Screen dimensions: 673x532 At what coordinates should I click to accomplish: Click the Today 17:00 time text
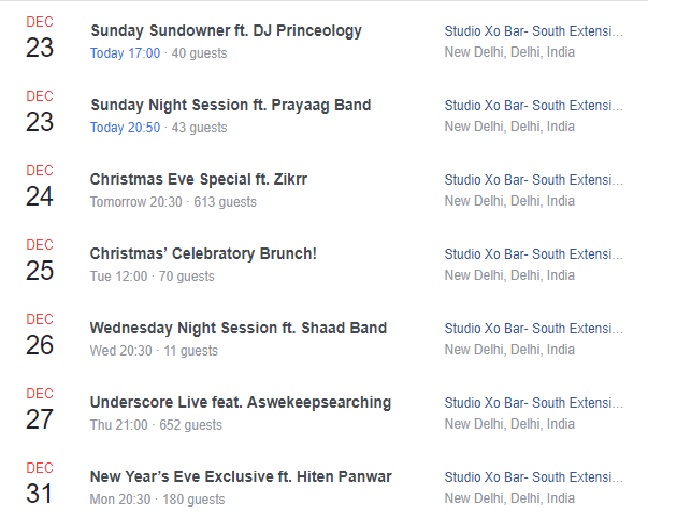point(125,54)
